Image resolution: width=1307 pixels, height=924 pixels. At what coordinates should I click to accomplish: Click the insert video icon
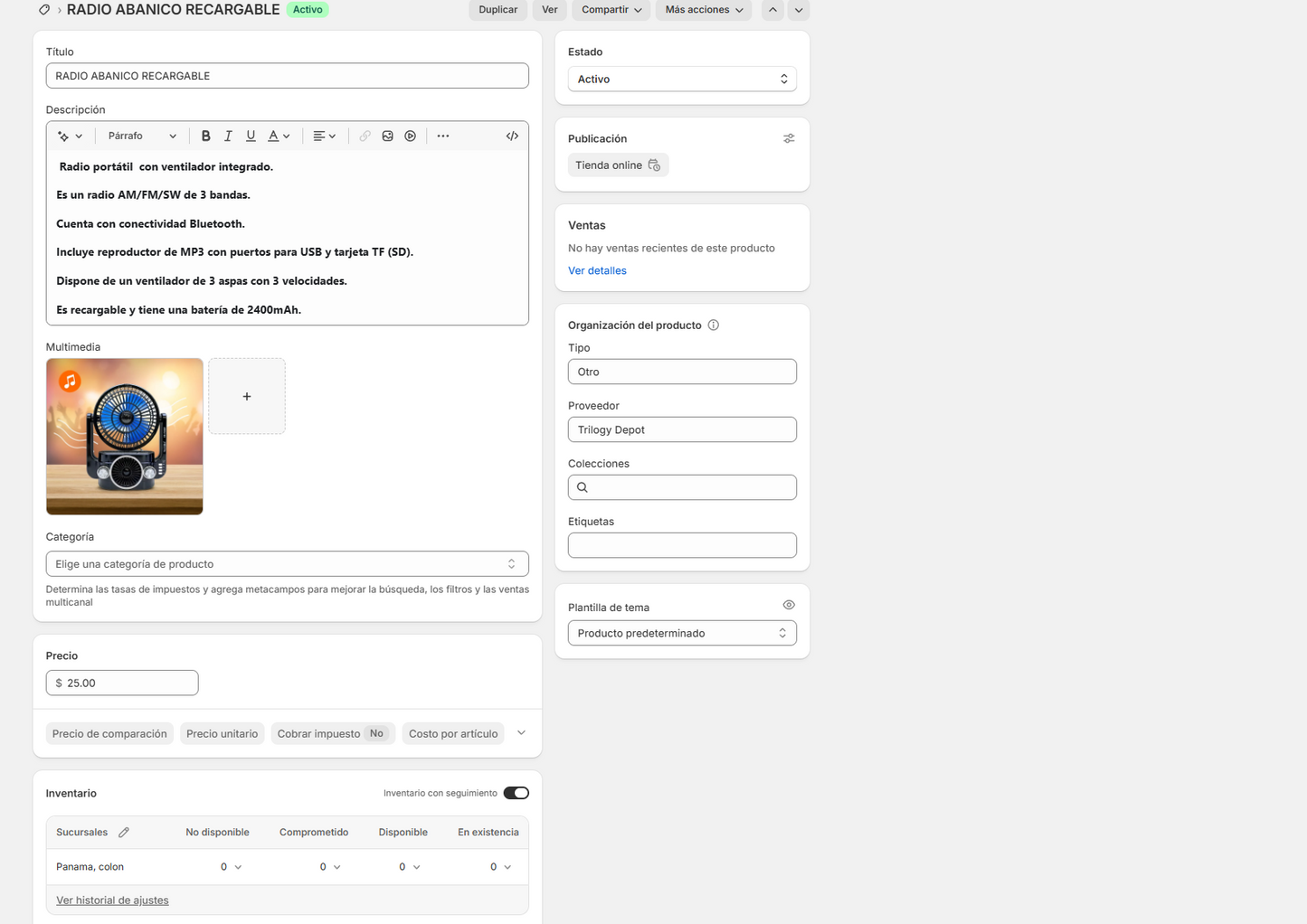pyautogui.click(x=411, y=136)
